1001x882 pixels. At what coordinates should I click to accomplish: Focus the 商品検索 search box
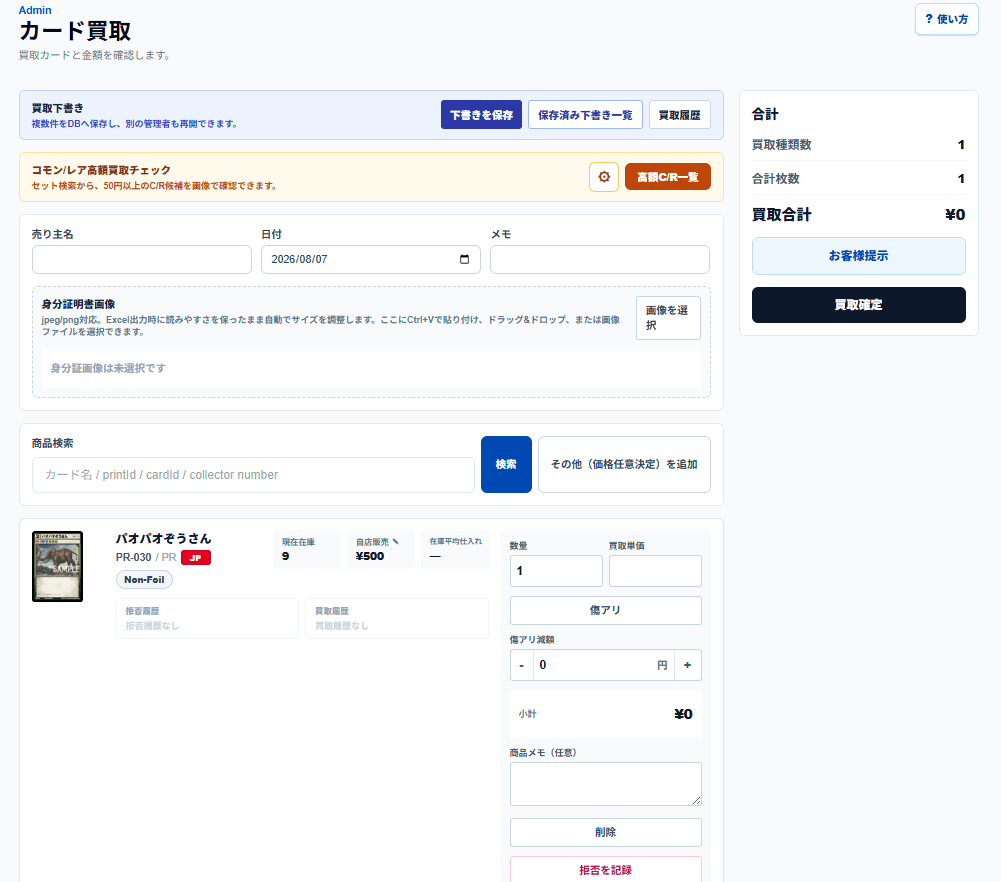[x=253, y=475]
